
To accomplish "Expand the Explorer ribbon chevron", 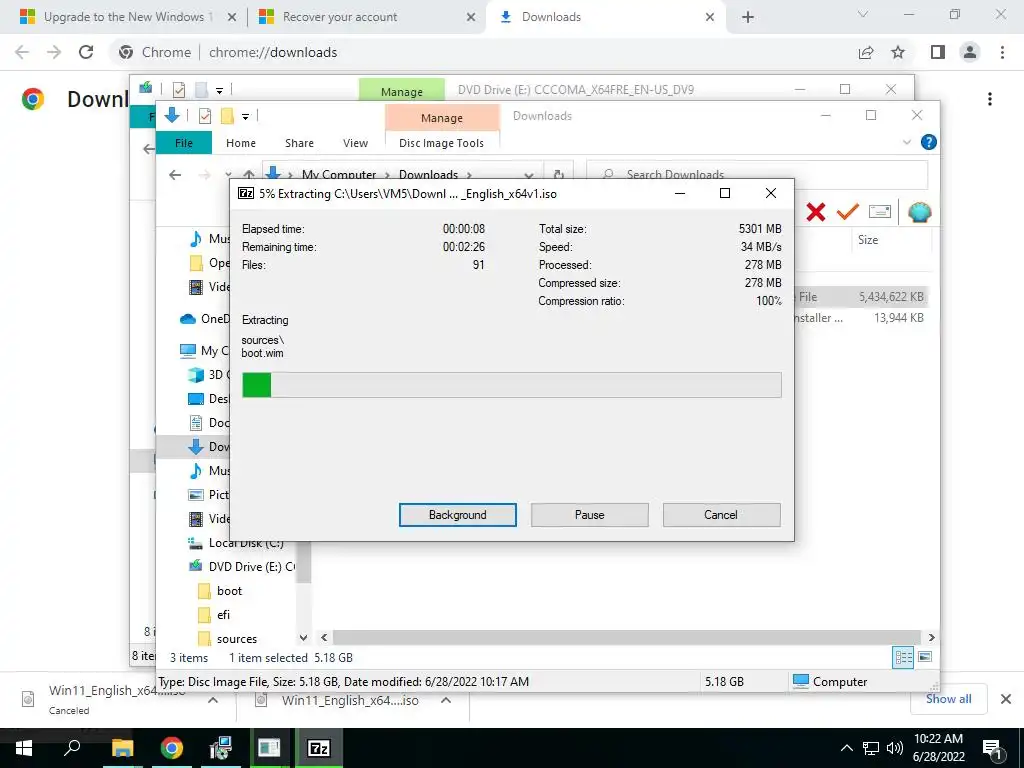I will click(x=906, y=142).
